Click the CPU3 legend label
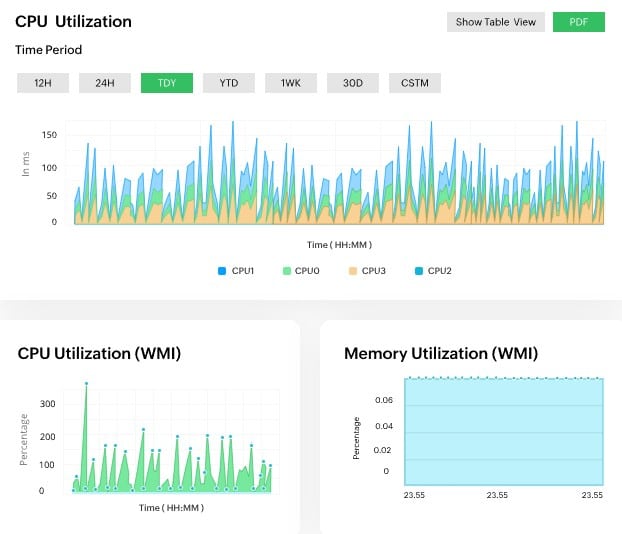This screenshot has width=622, height=534. [374, 271]
